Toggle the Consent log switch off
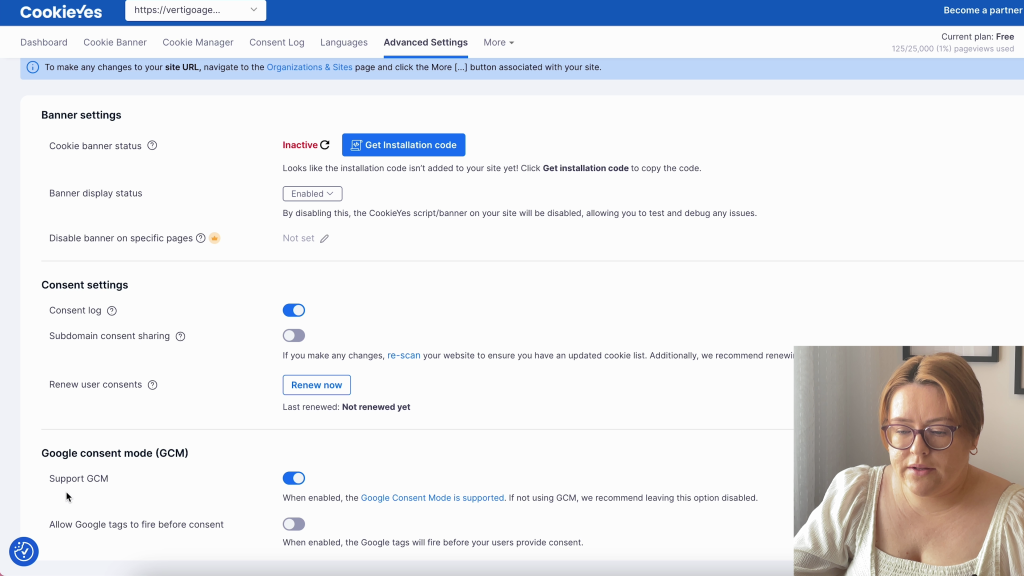Viewport: 1024px width, 576px height. point(293,310)
